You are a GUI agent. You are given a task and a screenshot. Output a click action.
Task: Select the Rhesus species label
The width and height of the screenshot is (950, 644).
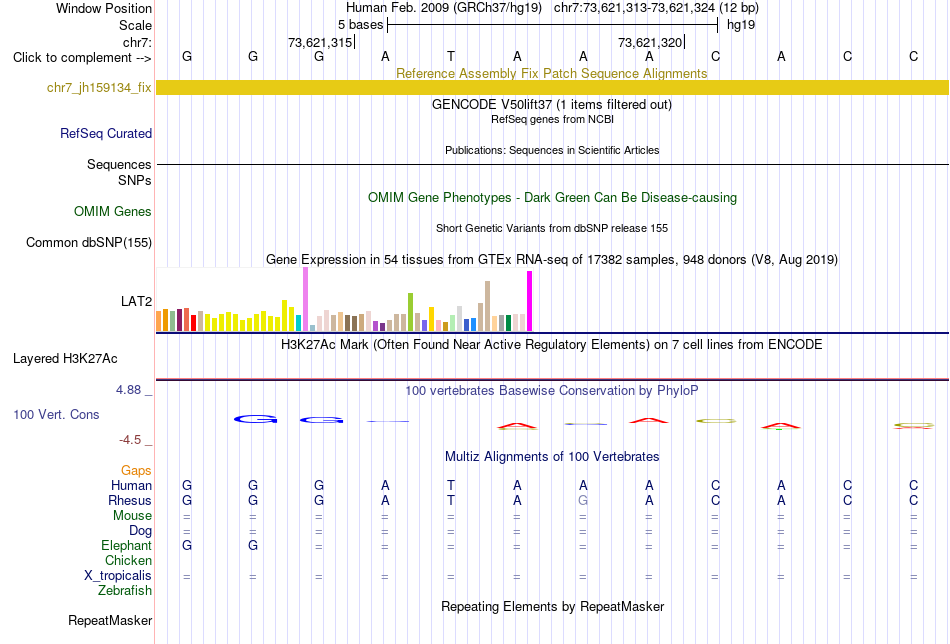tap(130, 500)
